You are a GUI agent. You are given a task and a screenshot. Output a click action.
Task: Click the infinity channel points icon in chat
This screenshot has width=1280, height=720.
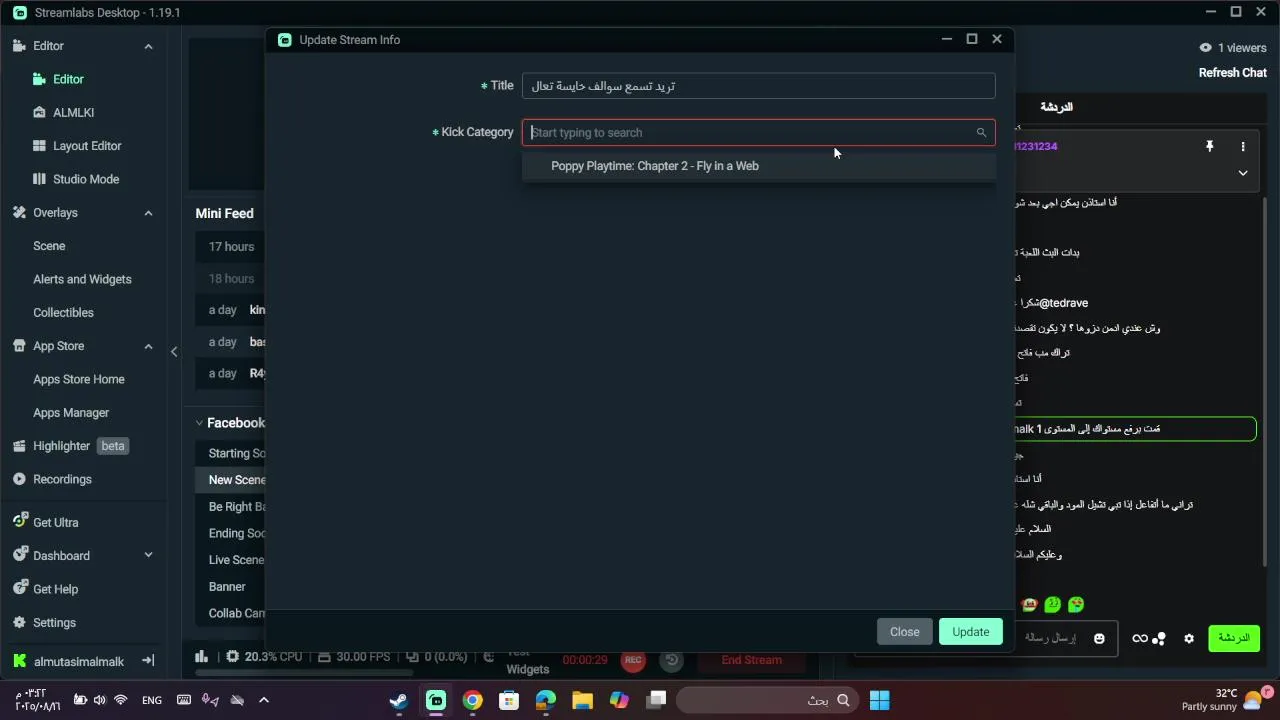point(1140,638)
